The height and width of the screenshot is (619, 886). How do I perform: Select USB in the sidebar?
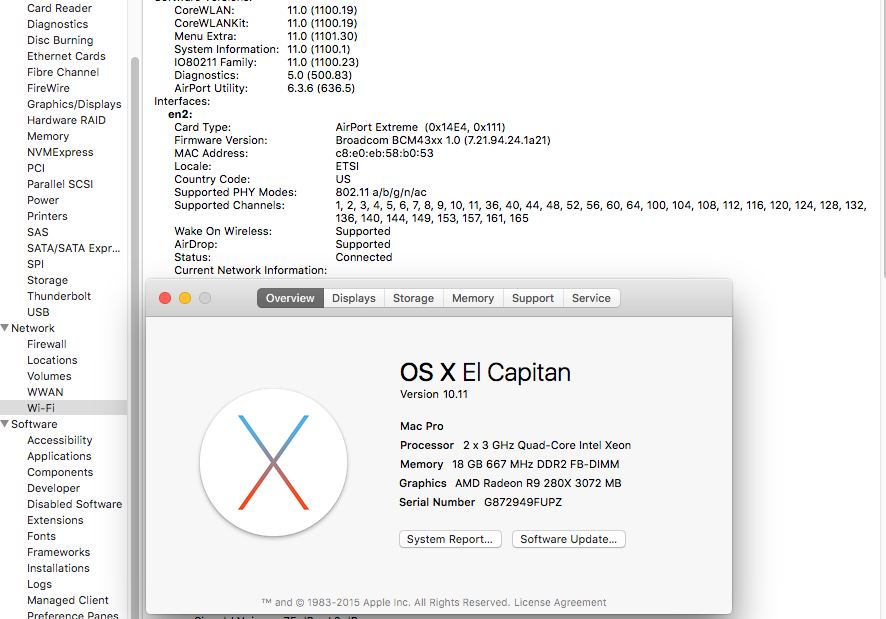38,312
